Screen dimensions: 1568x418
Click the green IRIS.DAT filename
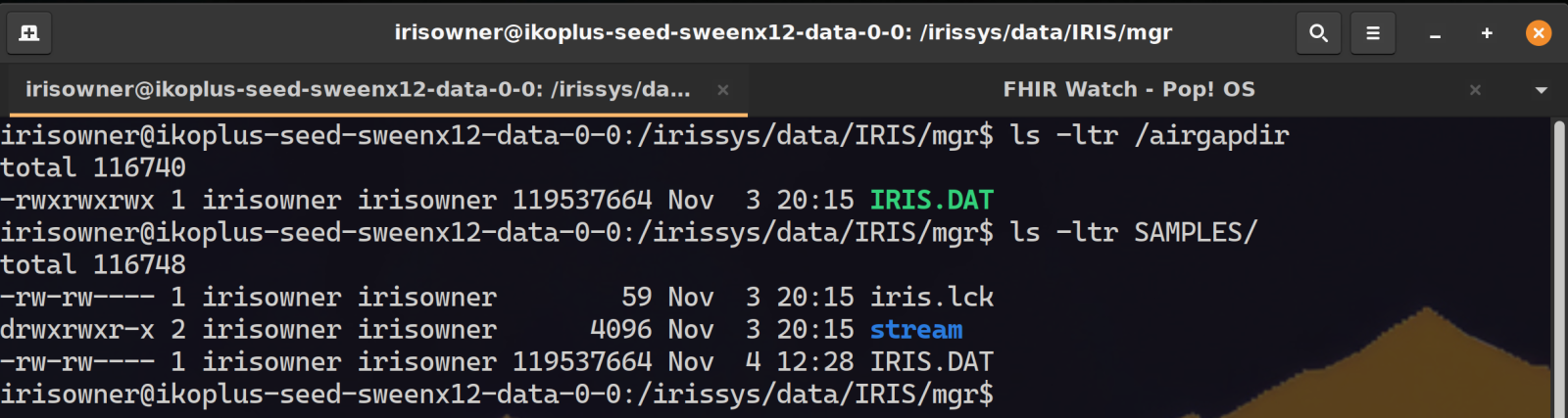[931, 201]
